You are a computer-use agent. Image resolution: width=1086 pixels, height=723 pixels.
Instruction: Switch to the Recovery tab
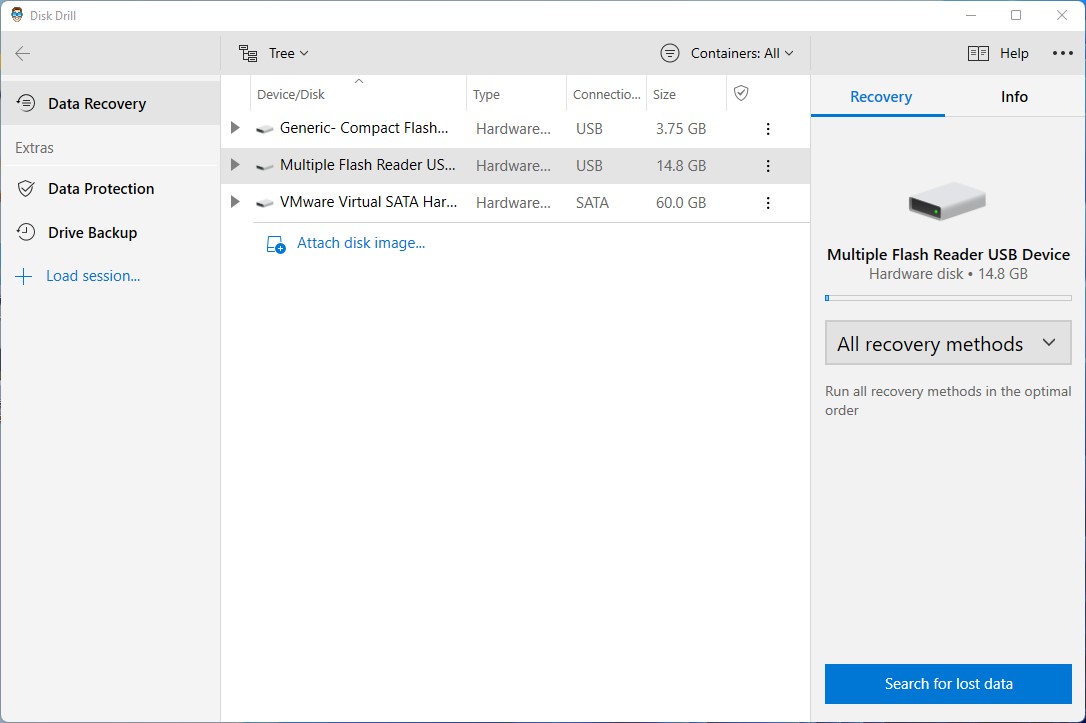tap(880, 97)
